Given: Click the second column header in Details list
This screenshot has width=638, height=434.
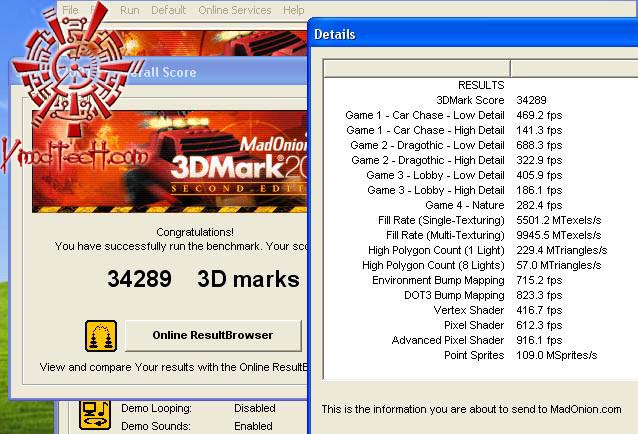Looking at the screenshot, I should pos(574,68).
